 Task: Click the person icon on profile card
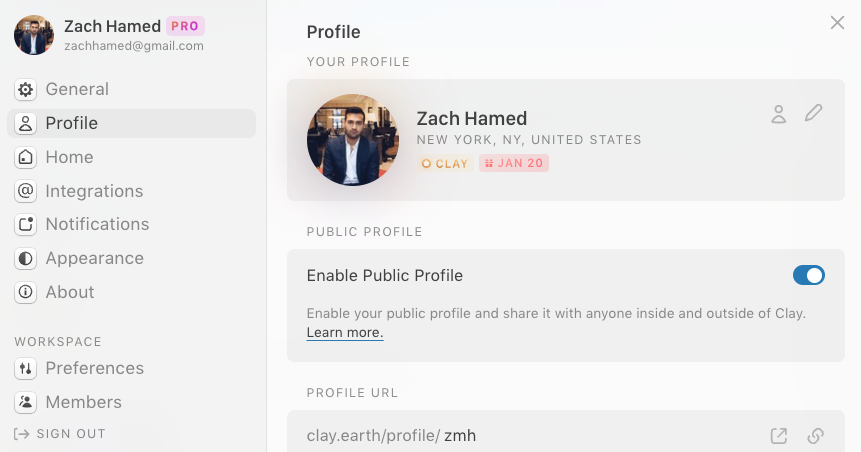click(778, 114)
